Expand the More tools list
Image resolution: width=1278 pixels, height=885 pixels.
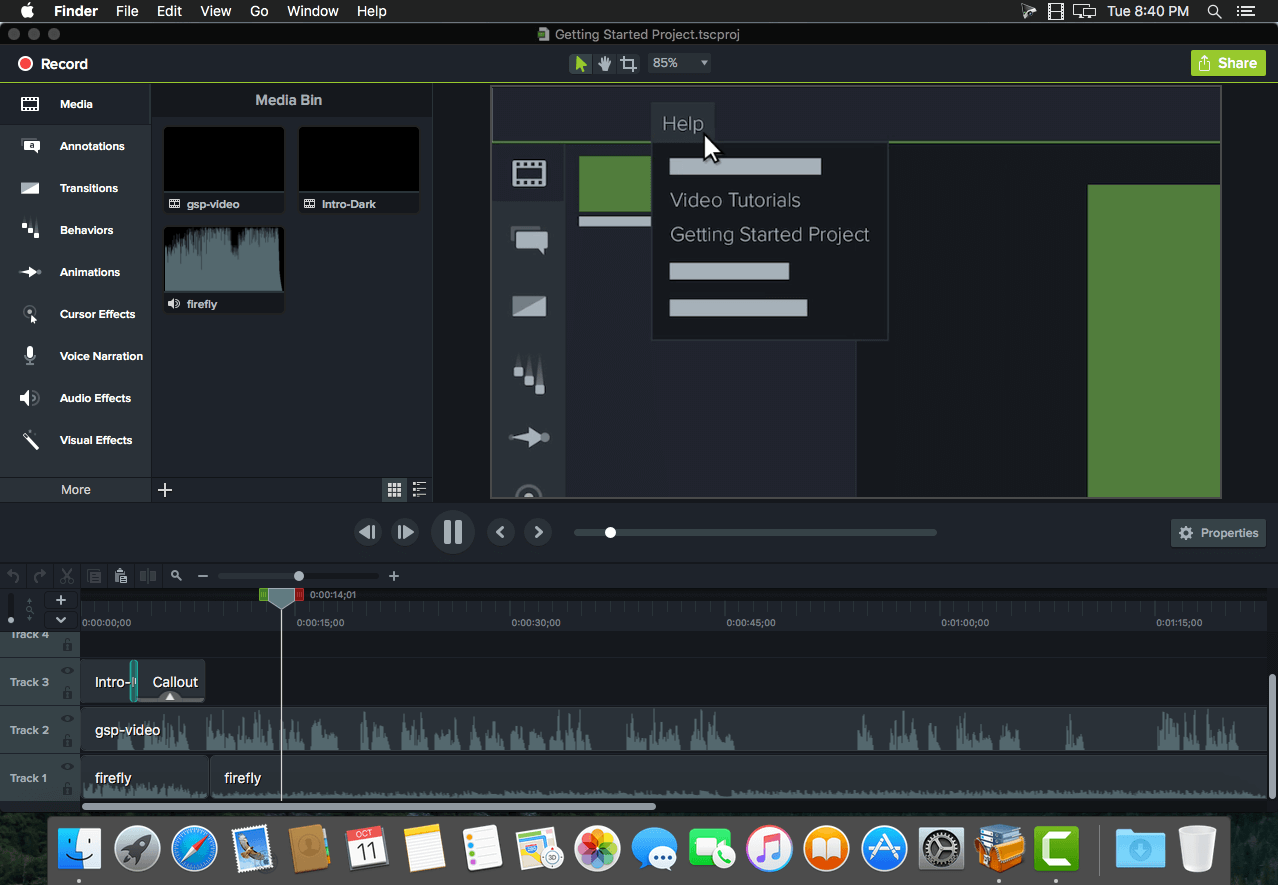[x=75, y=490]
